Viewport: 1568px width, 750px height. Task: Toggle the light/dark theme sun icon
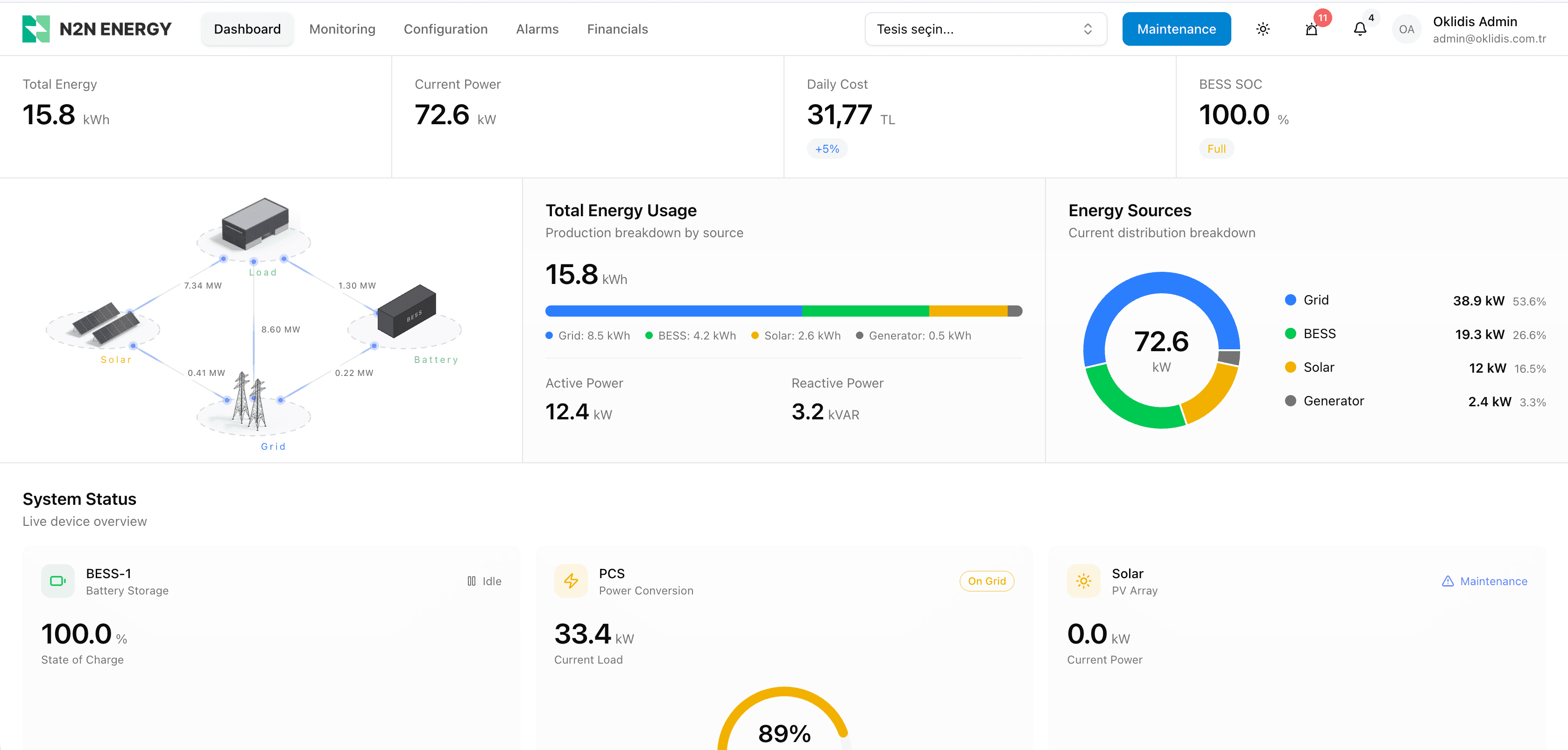1263,28
